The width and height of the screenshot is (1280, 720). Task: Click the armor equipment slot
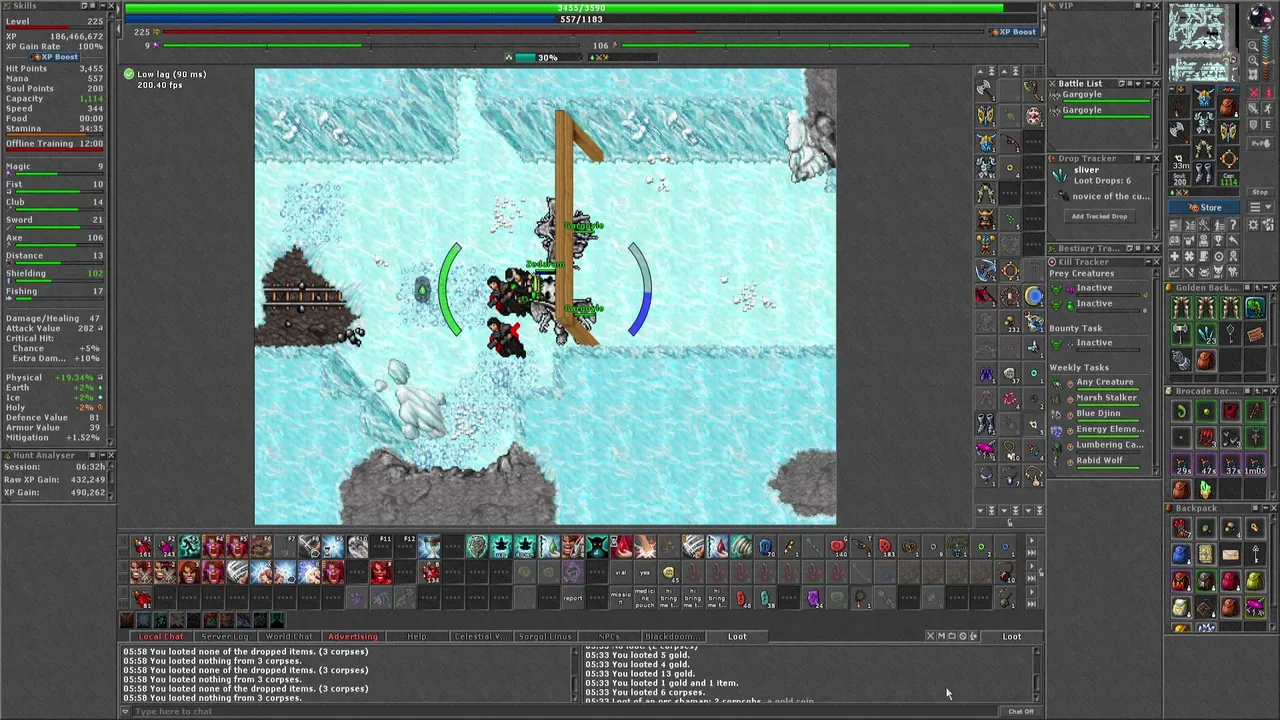click(x=1204, y=124)
